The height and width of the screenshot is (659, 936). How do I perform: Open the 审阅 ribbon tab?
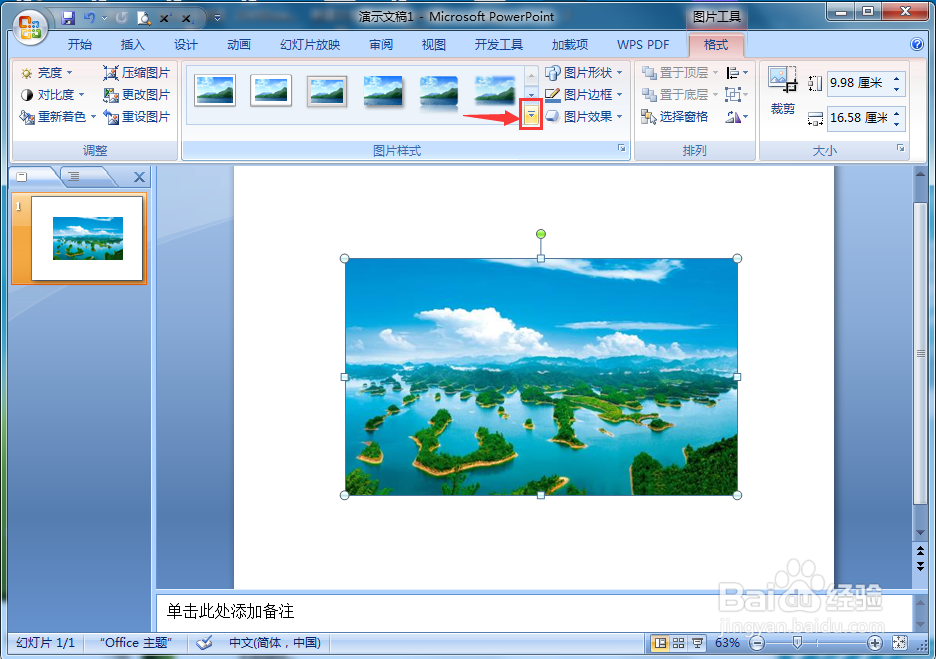pyautogui.click(x=381, y=45)
